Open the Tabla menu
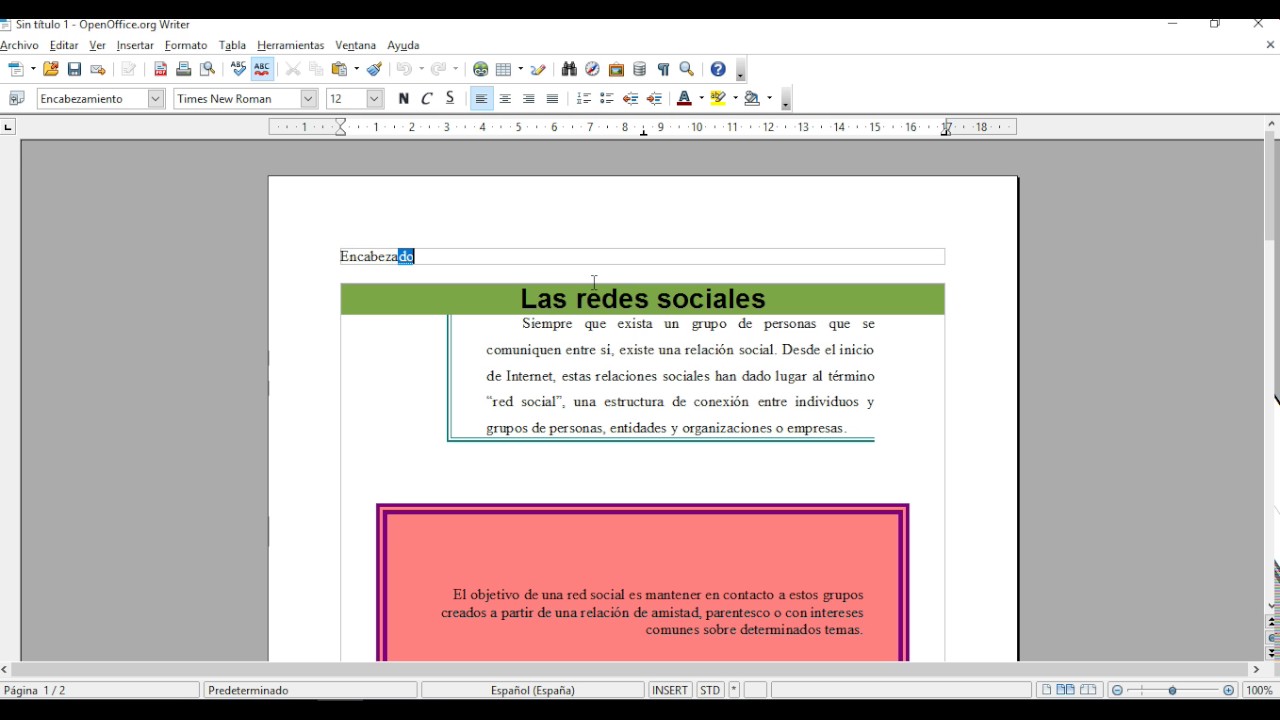 click(232, 45)
